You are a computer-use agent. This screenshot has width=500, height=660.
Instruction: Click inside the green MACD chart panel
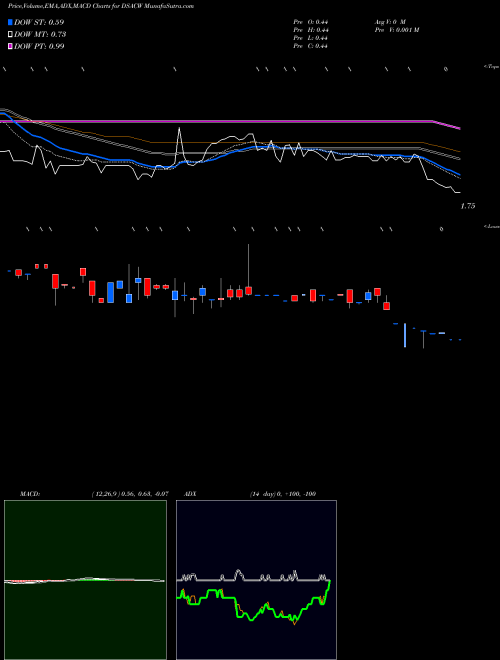pyautogui.click(x=85, y=580)
